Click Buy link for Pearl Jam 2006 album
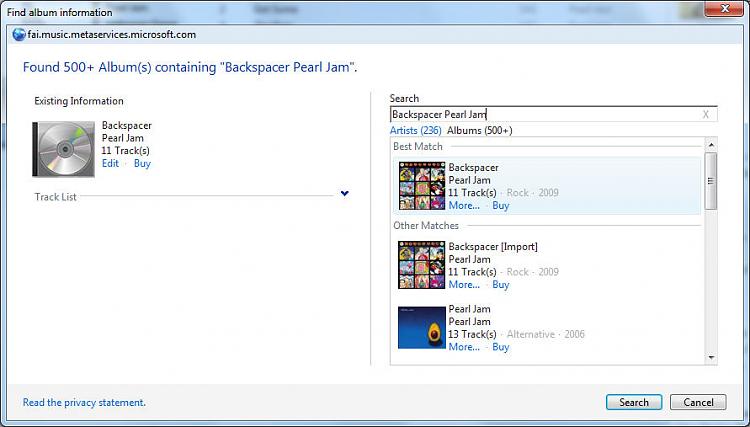This screenshot has height=427, width=750. click(501, 347)
